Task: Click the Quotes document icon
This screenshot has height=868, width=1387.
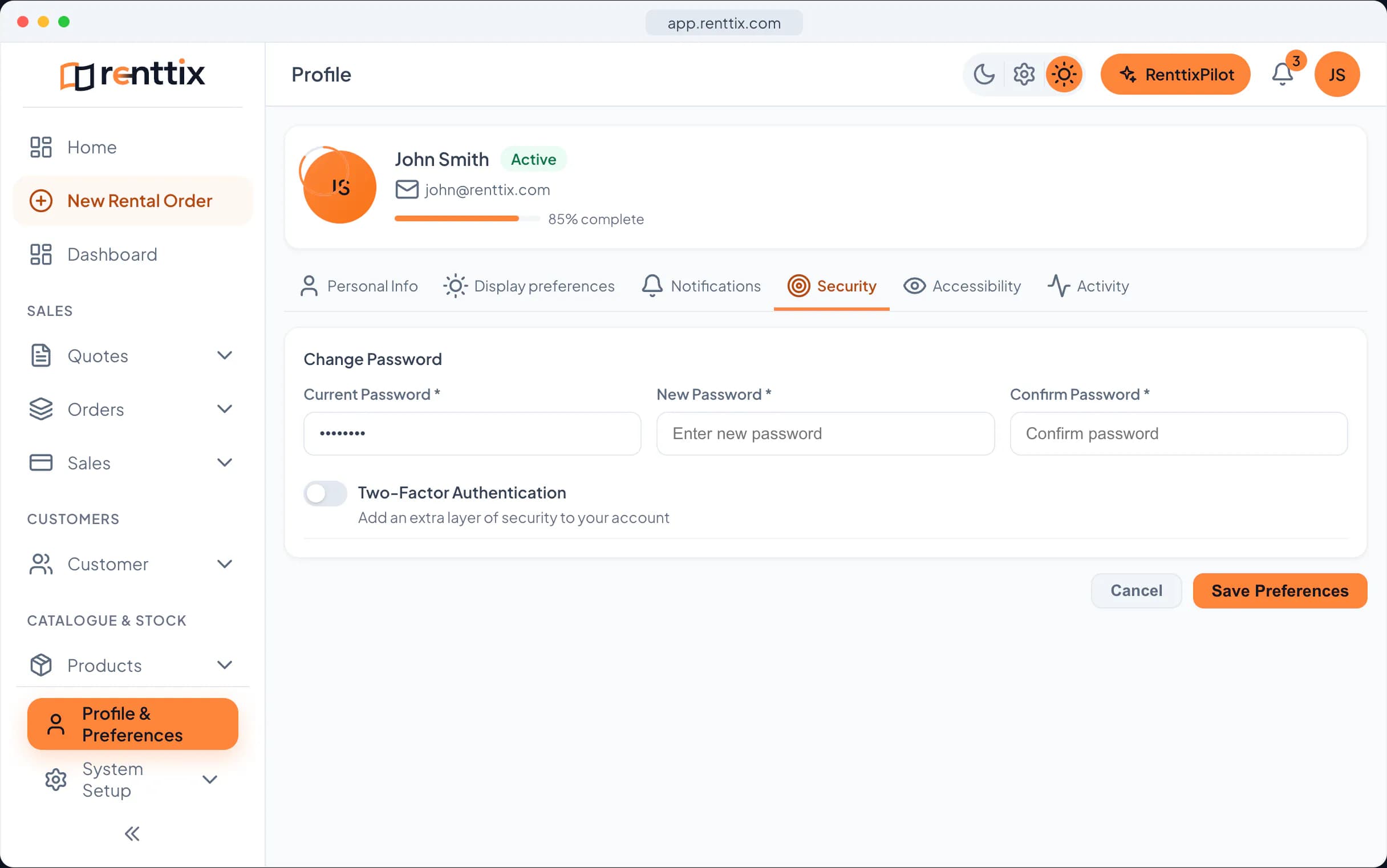Action: (x=40, y=356)
